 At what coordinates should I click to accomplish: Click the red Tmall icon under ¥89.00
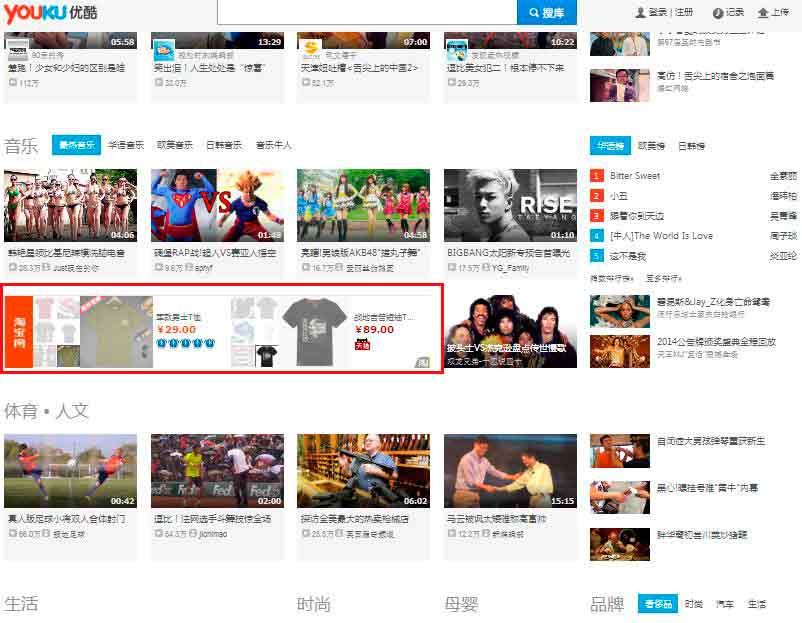coord(362,344)
